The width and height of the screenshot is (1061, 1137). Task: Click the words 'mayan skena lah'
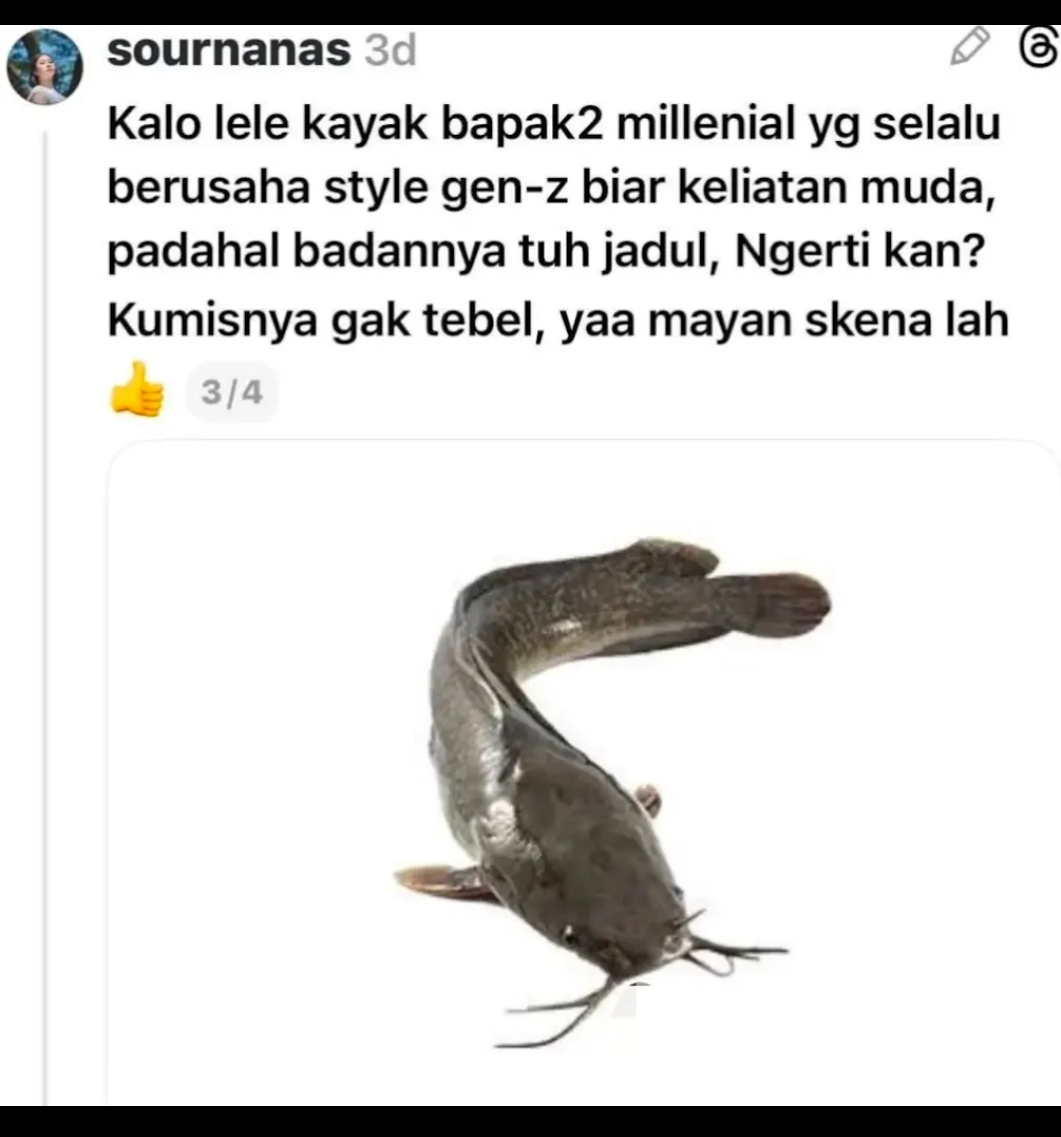click(829, 320)
